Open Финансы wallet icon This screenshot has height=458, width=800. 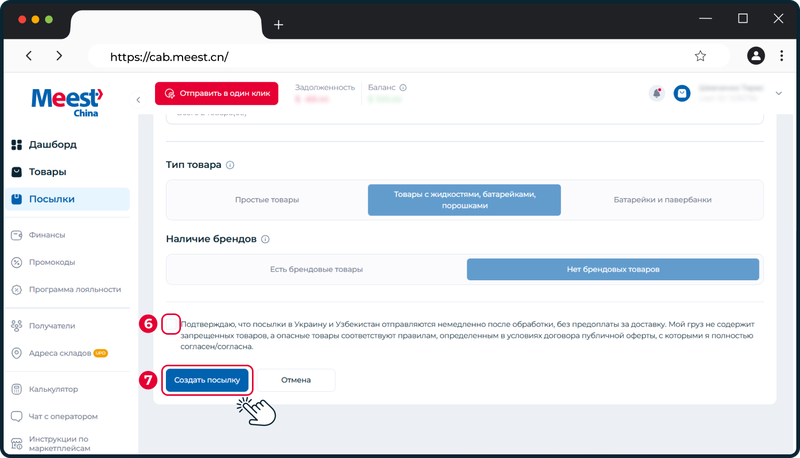16,235
